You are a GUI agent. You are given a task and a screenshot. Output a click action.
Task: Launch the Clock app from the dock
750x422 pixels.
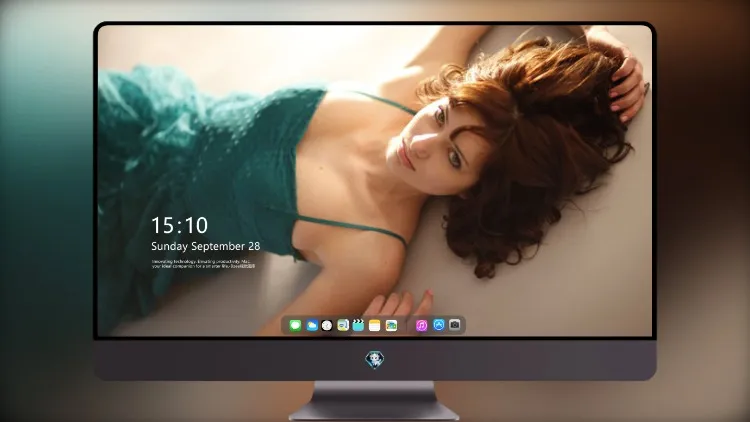[327, 326]
